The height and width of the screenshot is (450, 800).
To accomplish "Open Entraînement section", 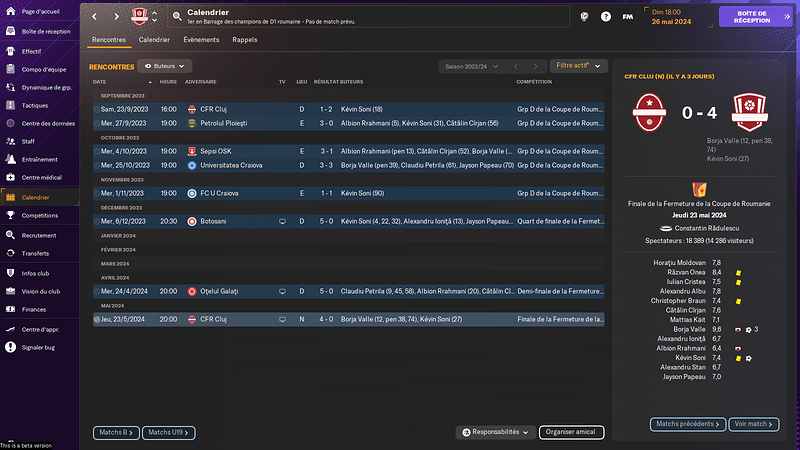I will coord(40,159).
